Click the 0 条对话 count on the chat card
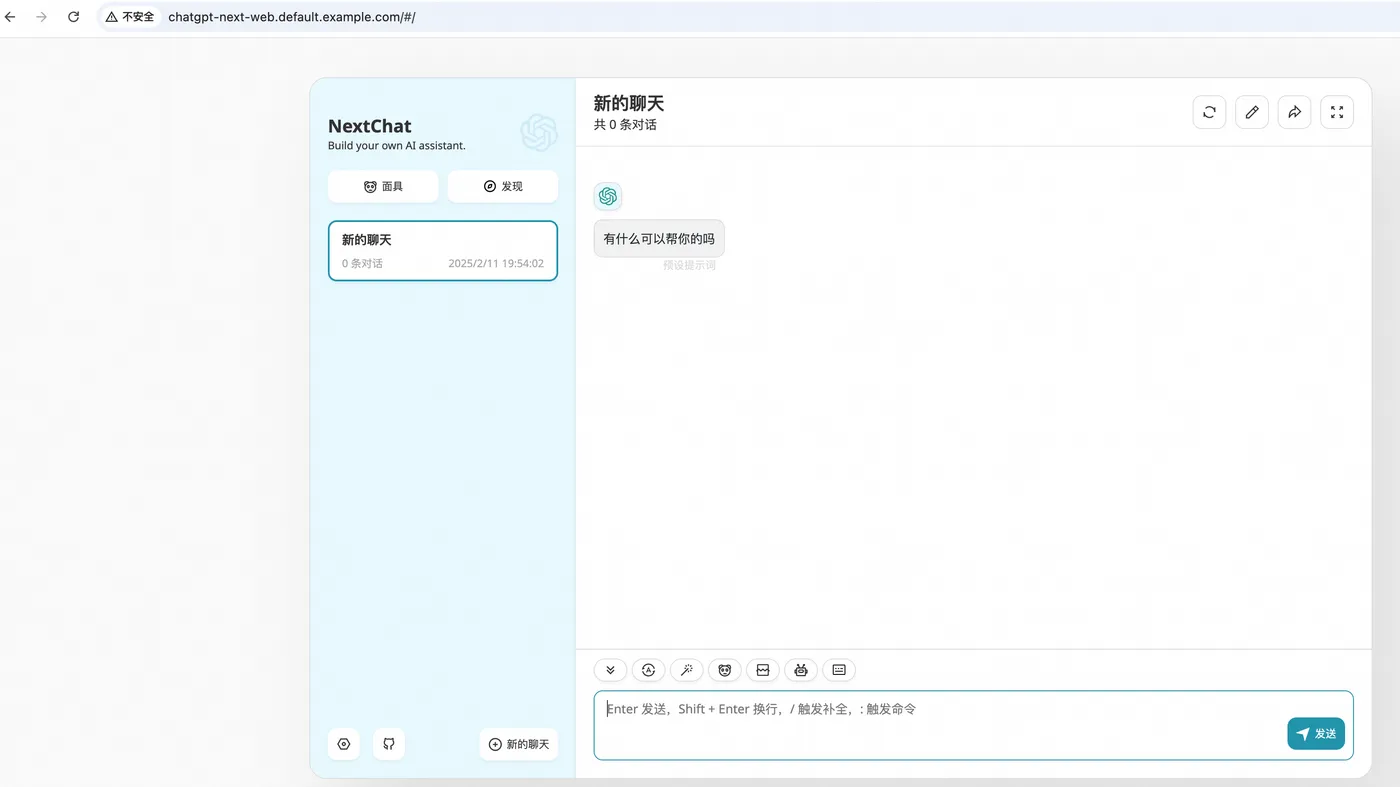The image size is (1400, 787). 362,264
